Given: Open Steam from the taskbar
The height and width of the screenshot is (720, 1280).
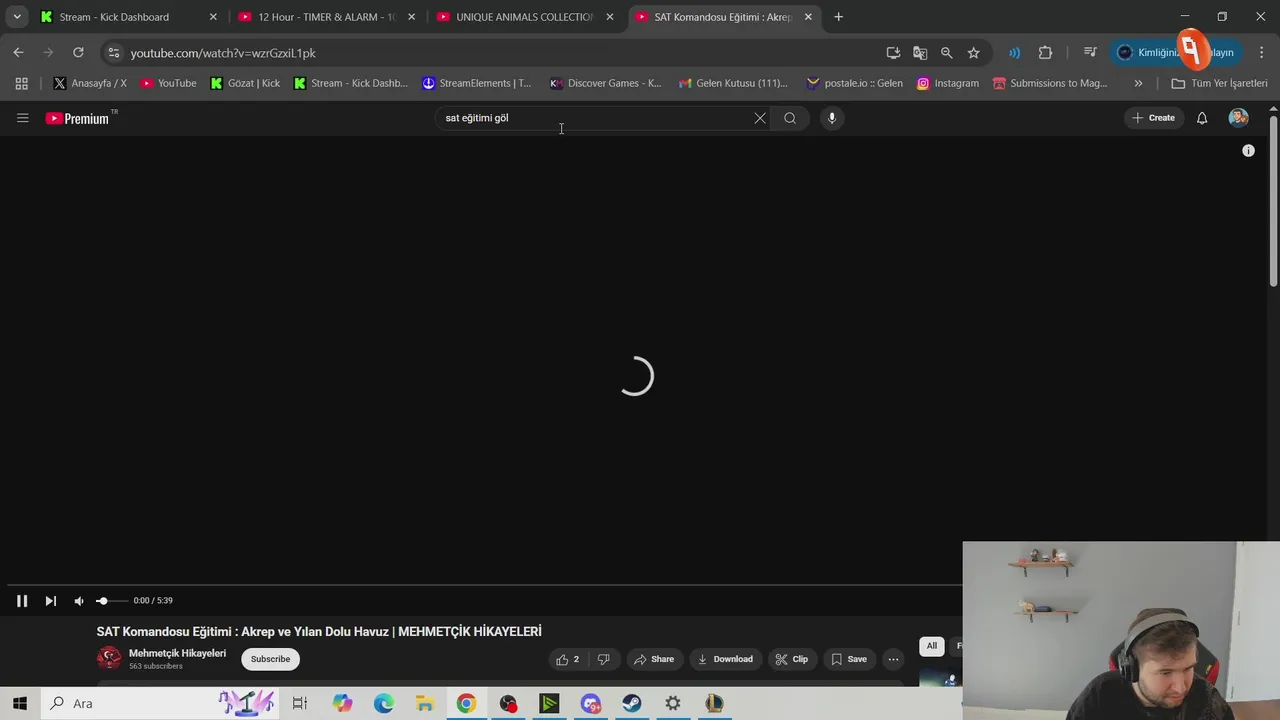Looking at the screenshot, I should click(x=632, y=704).
